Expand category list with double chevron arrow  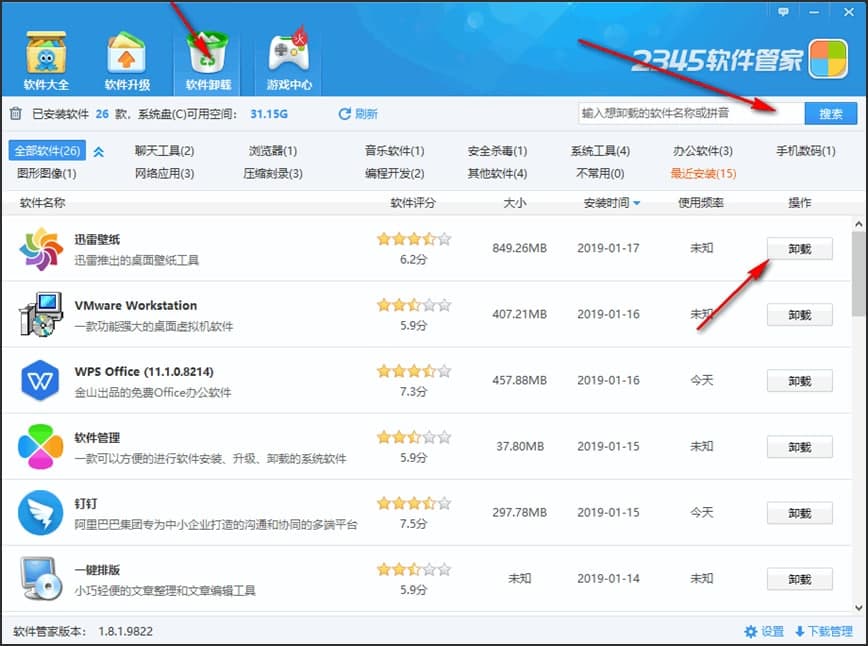(x=98, y=152)
